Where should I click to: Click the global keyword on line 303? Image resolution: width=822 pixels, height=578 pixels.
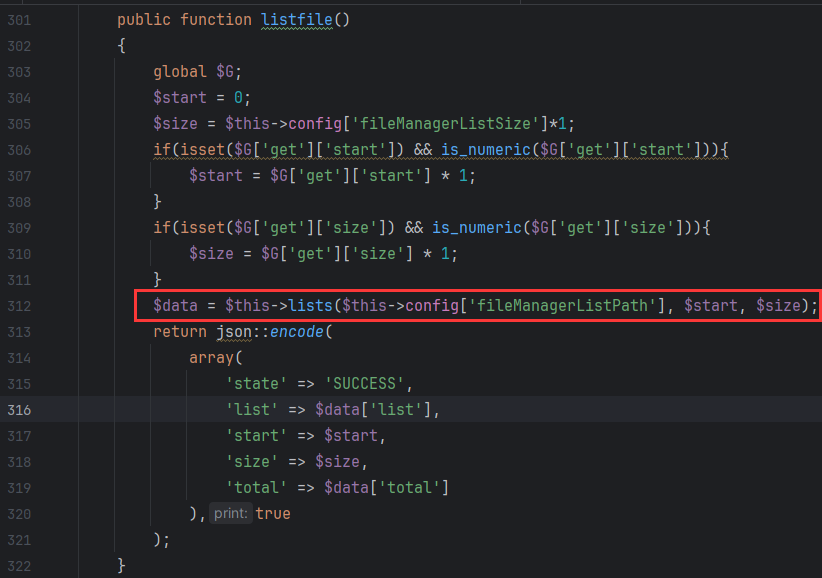click(x=180, y=72)
